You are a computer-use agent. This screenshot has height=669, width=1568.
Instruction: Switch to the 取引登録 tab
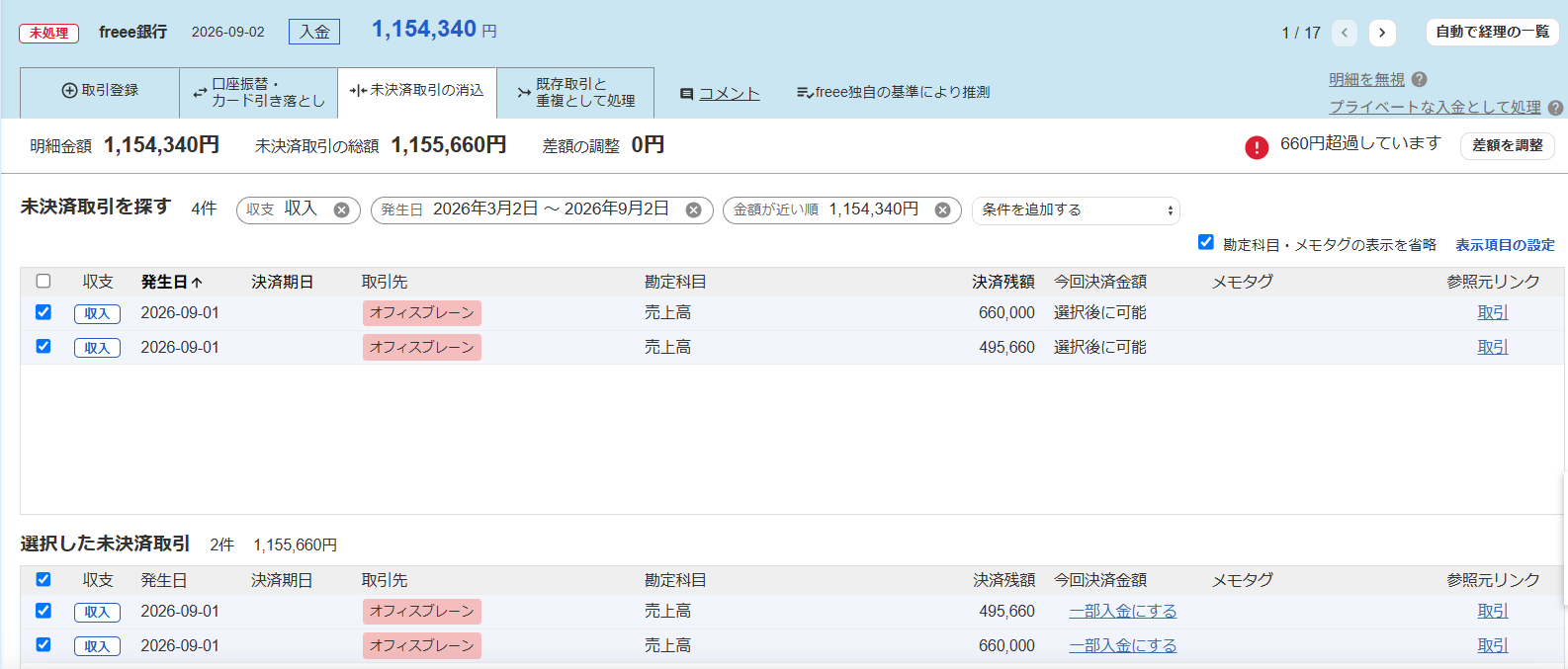(x=100, y=92)
